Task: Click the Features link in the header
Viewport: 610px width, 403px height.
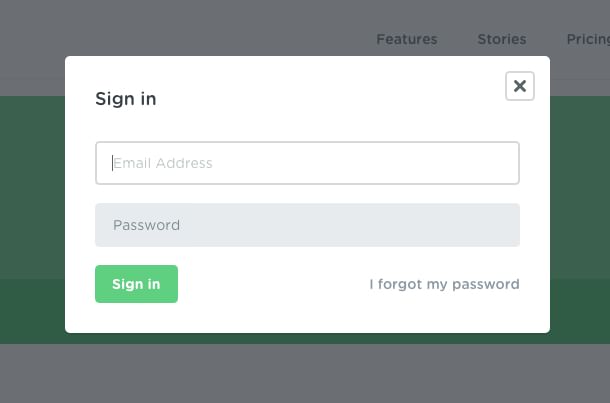Action: 406,39
